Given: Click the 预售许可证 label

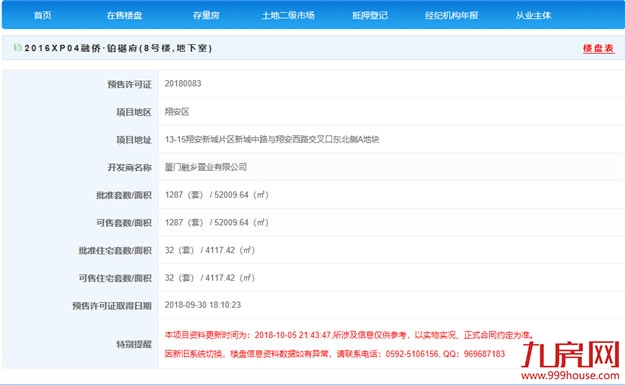Looking at the screenshot, I should (130, 84).
